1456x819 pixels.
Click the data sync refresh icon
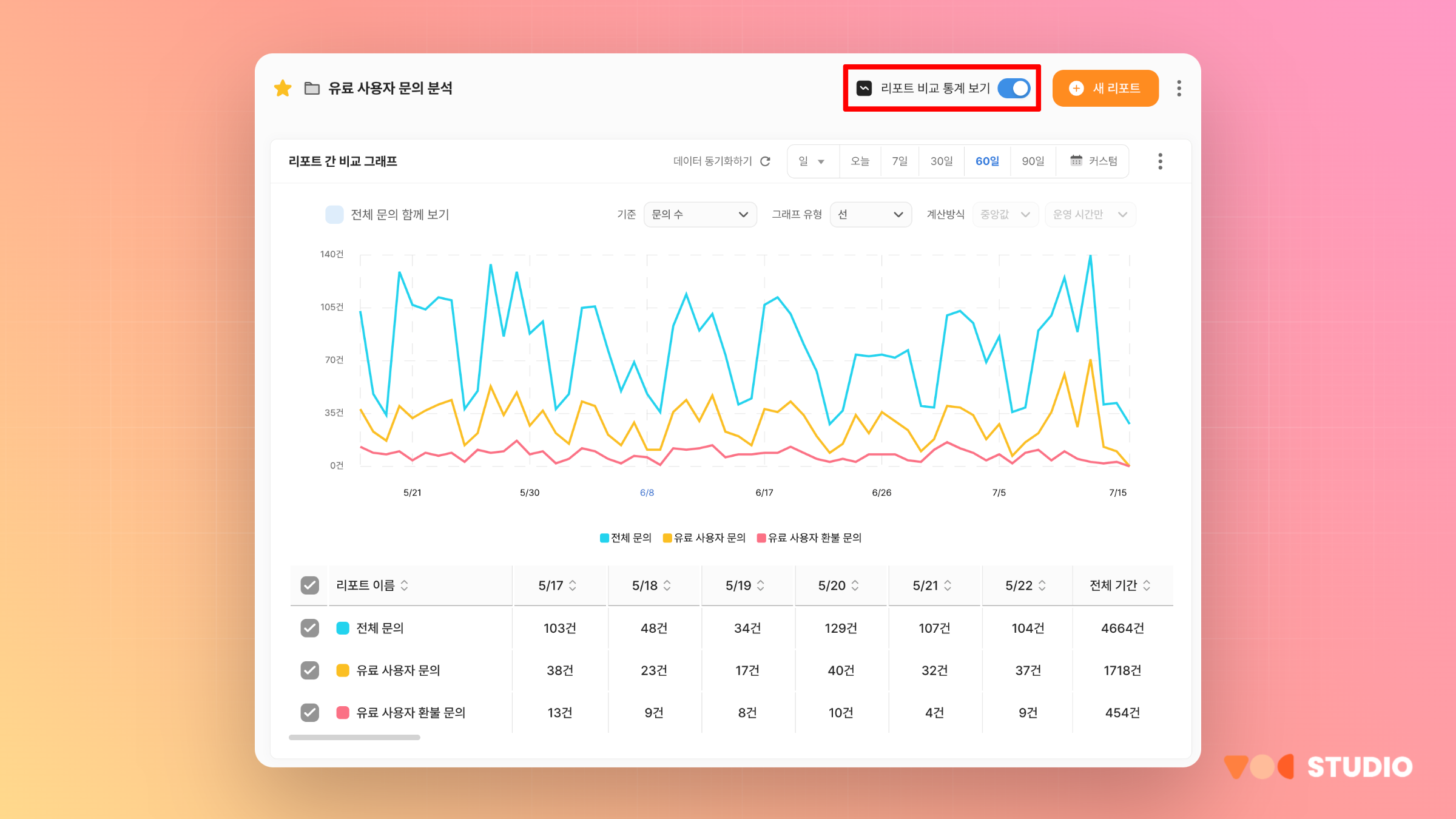click(x=766, y=161)
